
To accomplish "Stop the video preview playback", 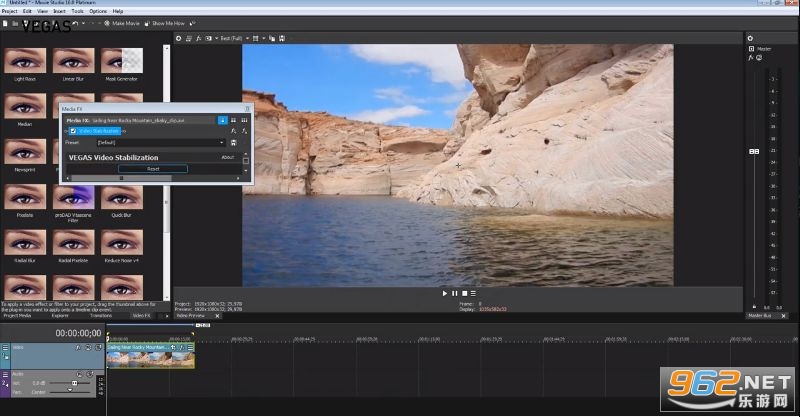I will pos(464,293).
